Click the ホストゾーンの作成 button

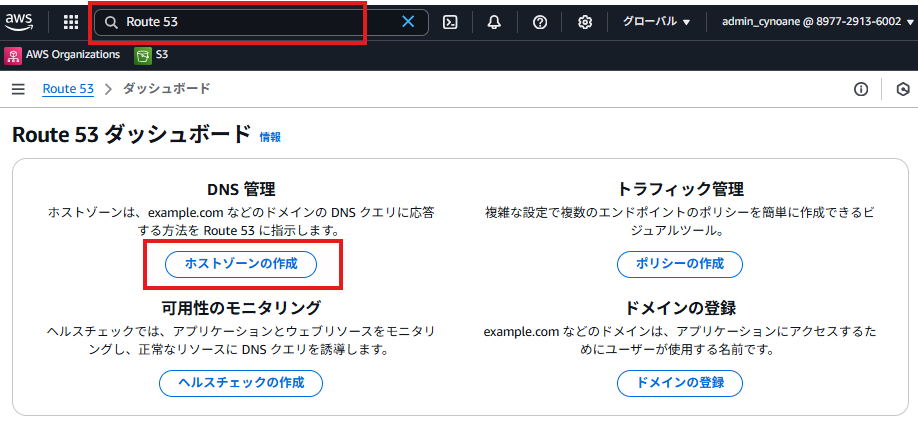click(241, 264)
